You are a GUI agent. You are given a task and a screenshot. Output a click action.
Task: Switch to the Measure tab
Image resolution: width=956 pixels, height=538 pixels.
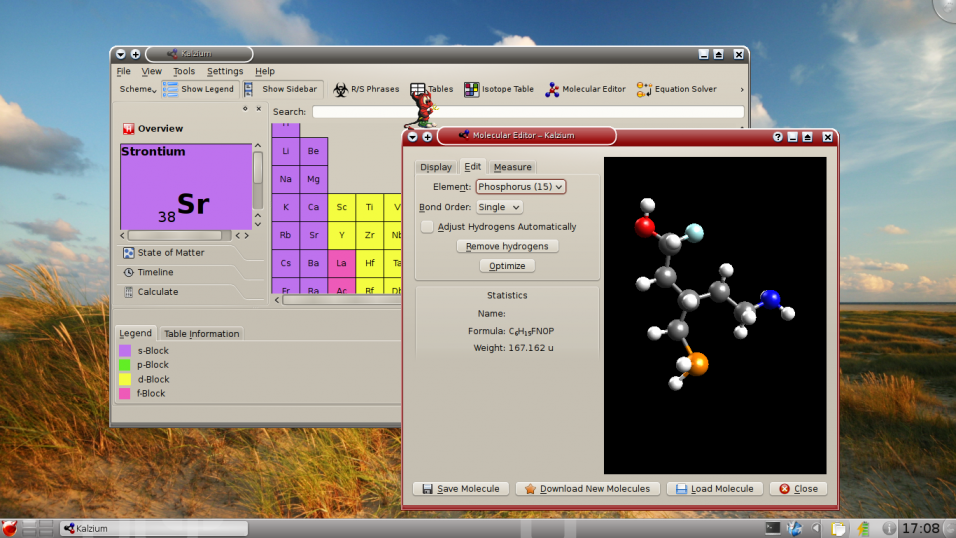[512, 167]
